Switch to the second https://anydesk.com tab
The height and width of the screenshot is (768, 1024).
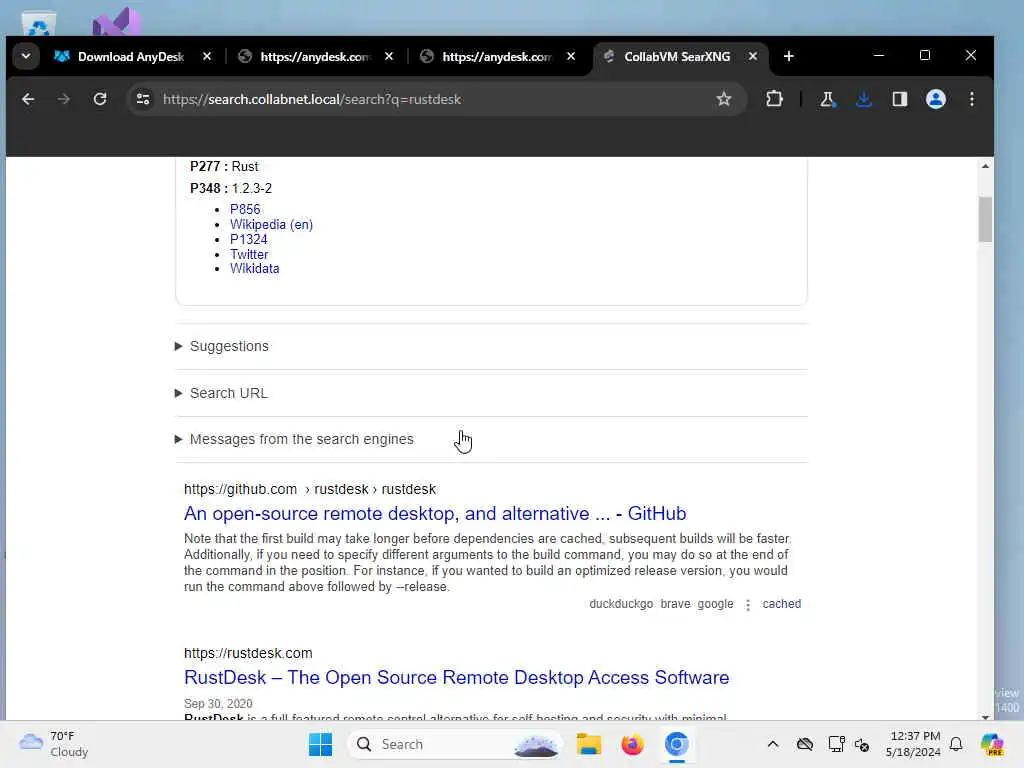pyautogui.click(x=496, y=57)
